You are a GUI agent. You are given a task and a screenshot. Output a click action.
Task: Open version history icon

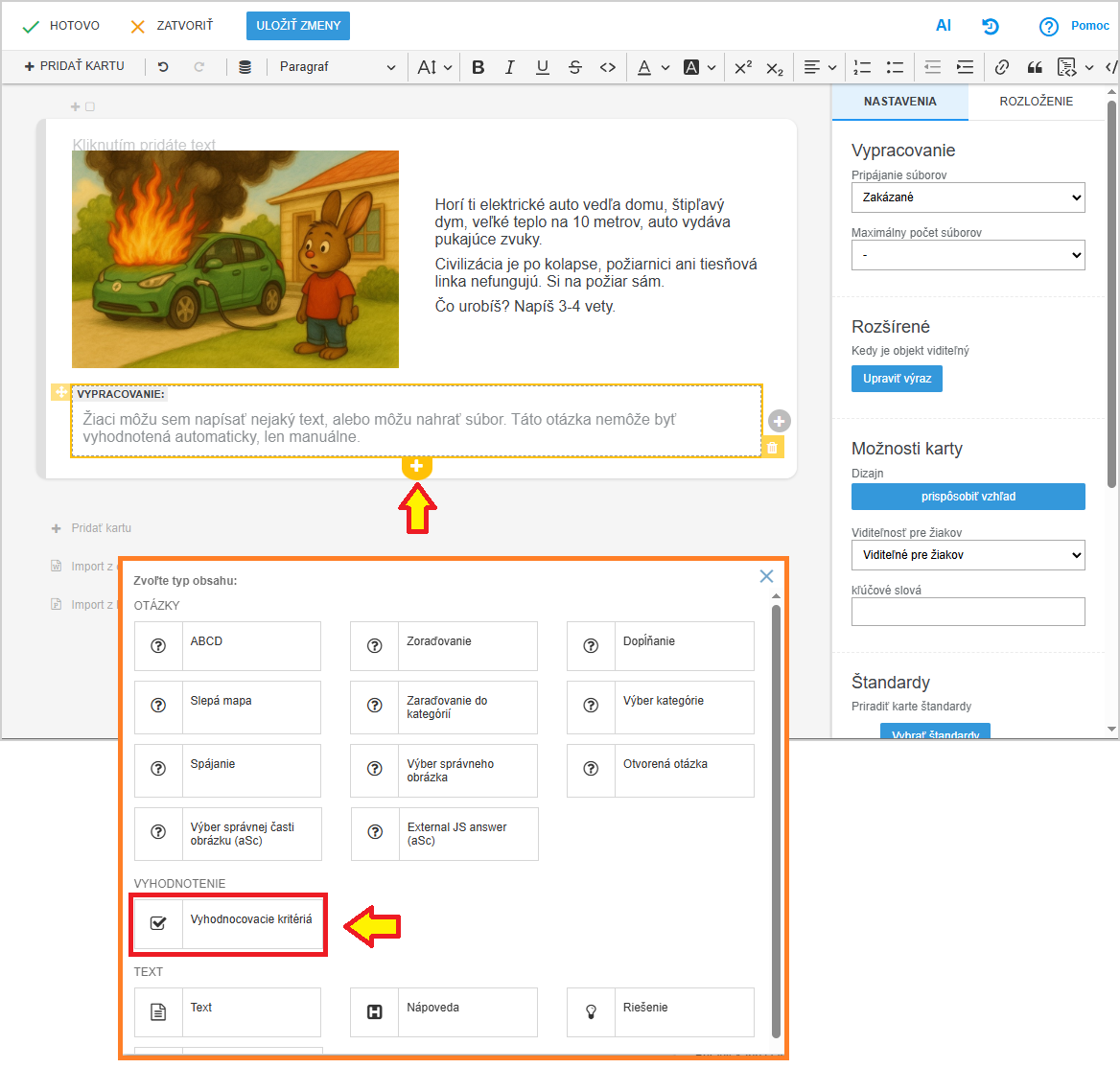[x=990, y=27]
